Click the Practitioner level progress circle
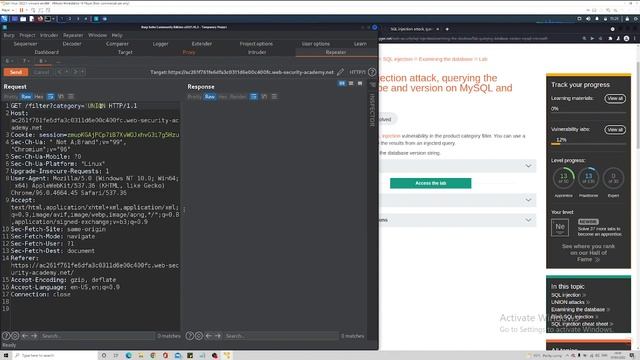This screenshot has height=360, width=640. pos(588,178)
